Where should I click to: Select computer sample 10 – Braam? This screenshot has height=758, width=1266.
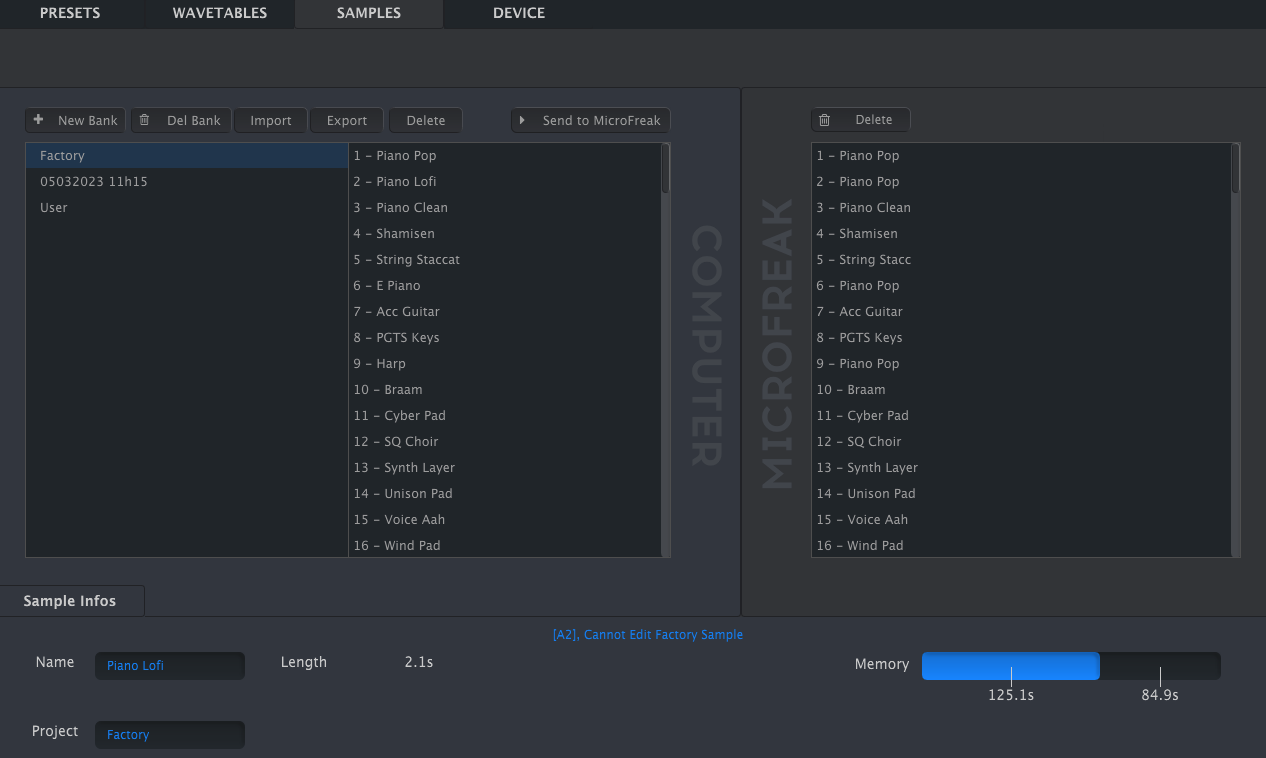click(x=504, y=389)
